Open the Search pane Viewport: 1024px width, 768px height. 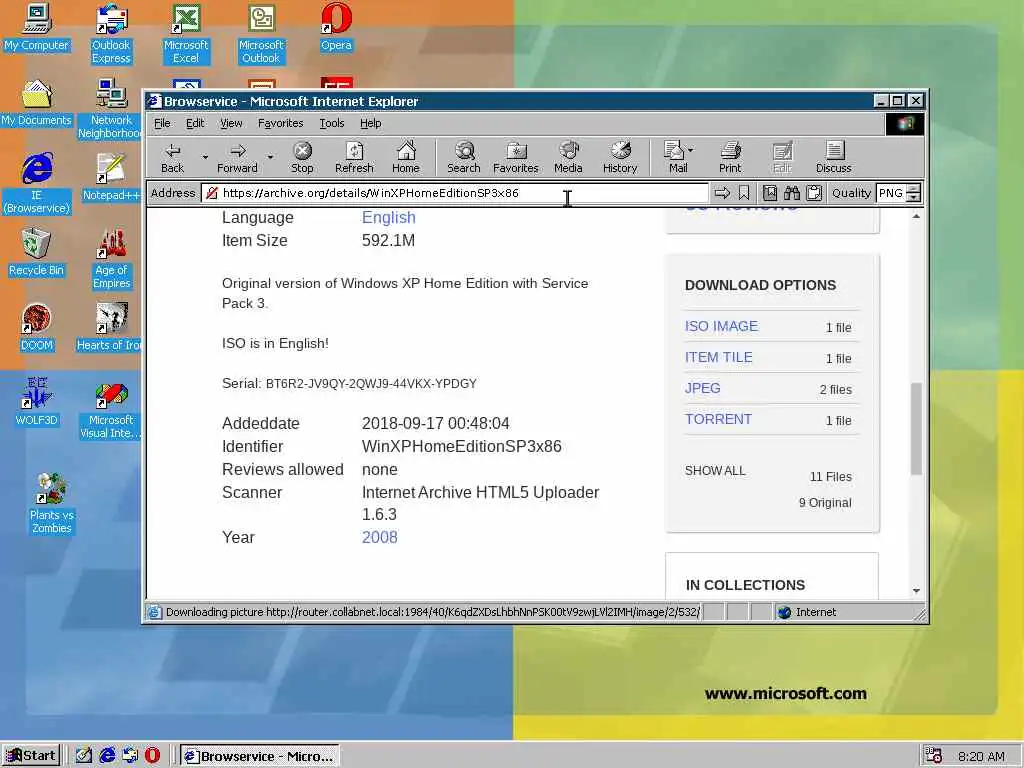coord(464,157)
